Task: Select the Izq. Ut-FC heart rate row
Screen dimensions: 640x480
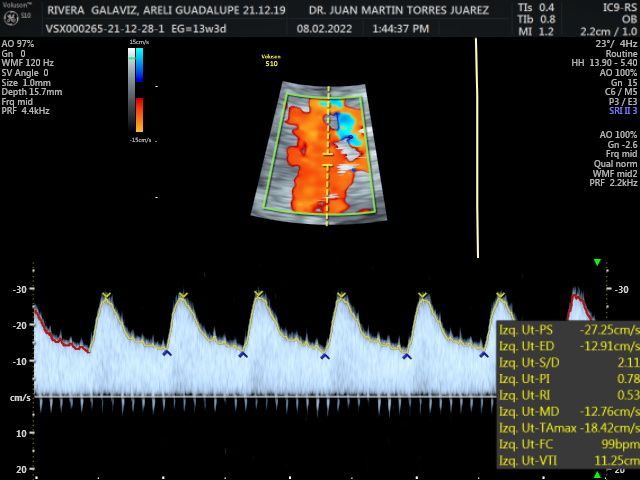Action: click(563, 444)
